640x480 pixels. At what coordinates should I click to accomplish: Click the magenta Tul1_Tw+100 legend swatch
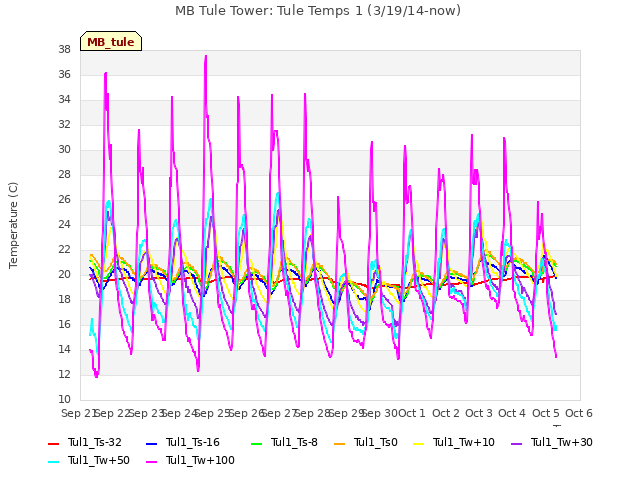pos(151,461)
